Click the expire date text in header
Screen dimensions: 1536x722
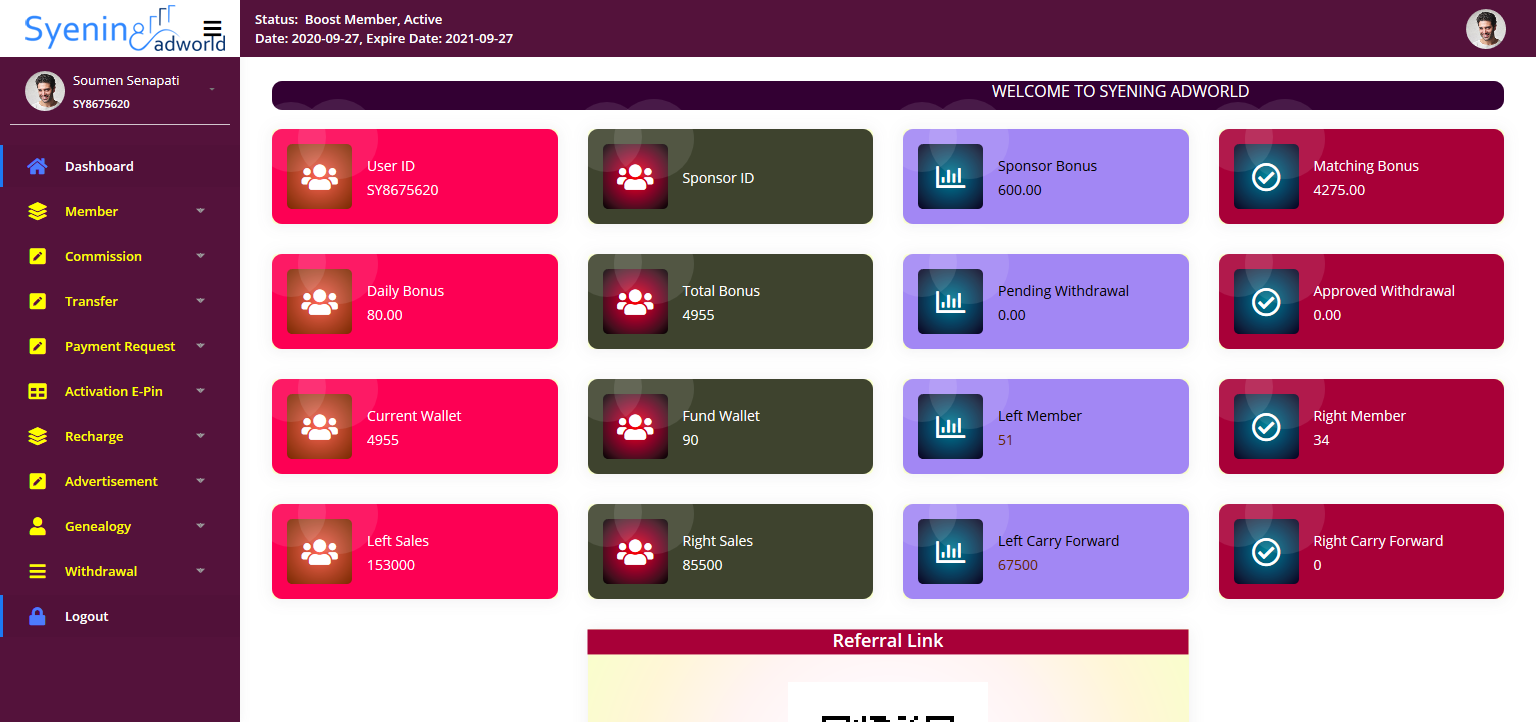[x=440, y=38]
